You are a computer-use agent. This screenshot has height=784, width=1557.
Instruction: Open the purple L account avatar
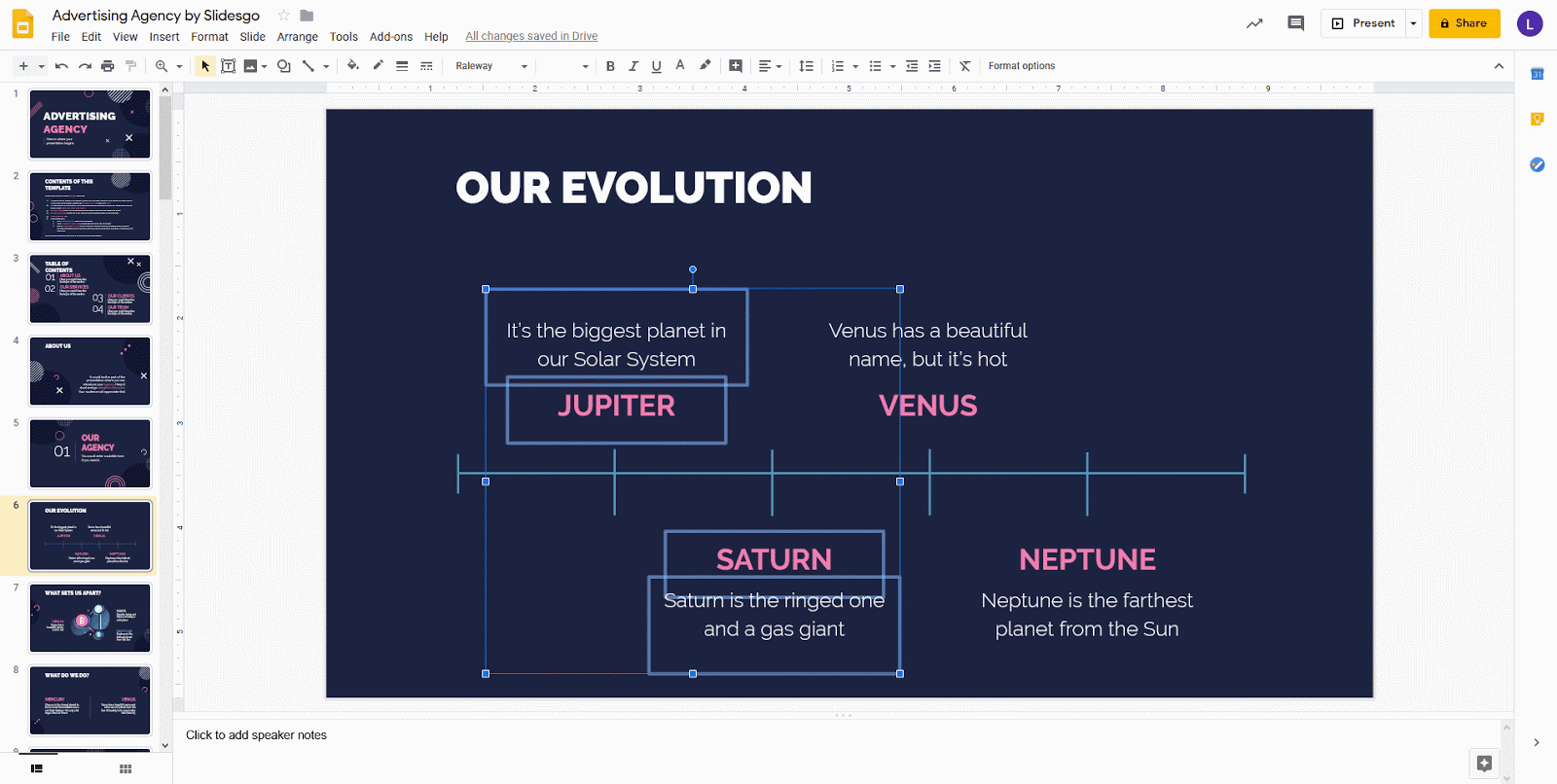1530,23
